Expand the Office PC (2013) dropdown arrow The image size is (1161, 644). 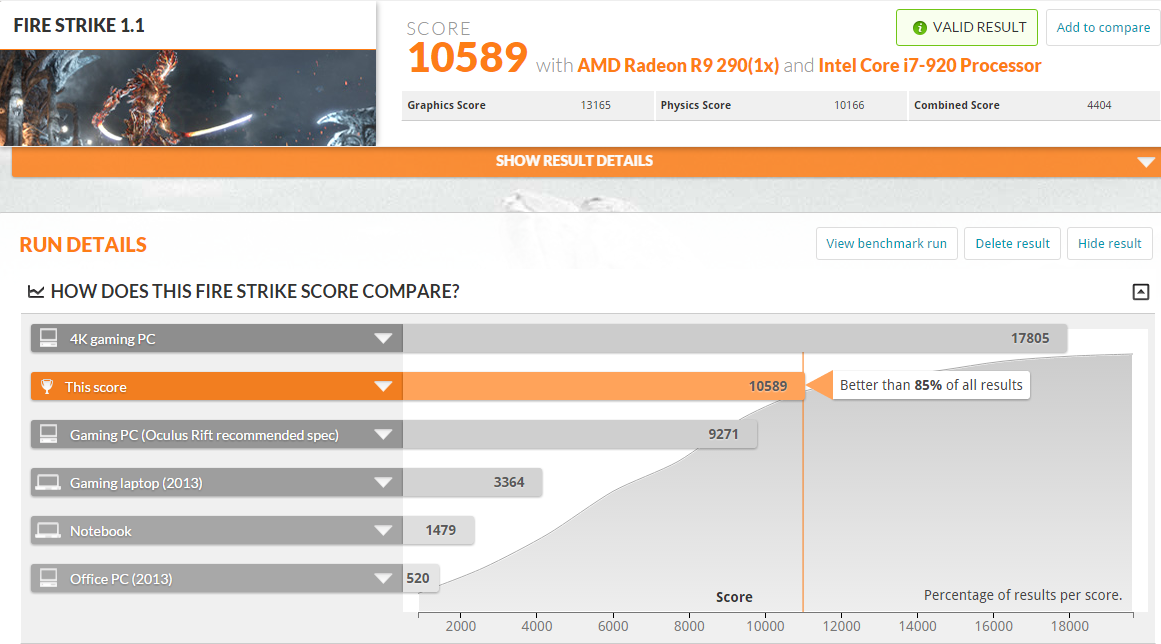[x=383, y=579]
